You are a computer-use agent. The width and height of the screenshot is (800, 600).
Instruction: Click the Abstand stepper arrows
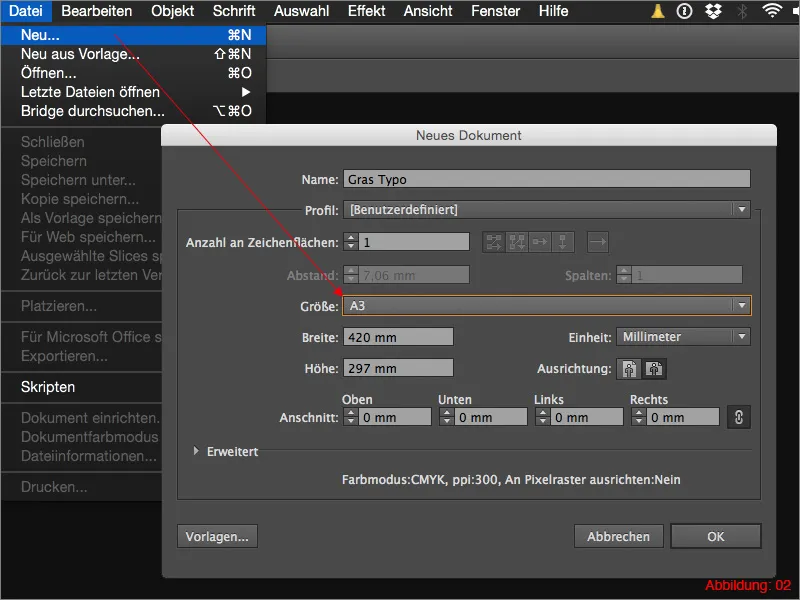coord(351,275)
